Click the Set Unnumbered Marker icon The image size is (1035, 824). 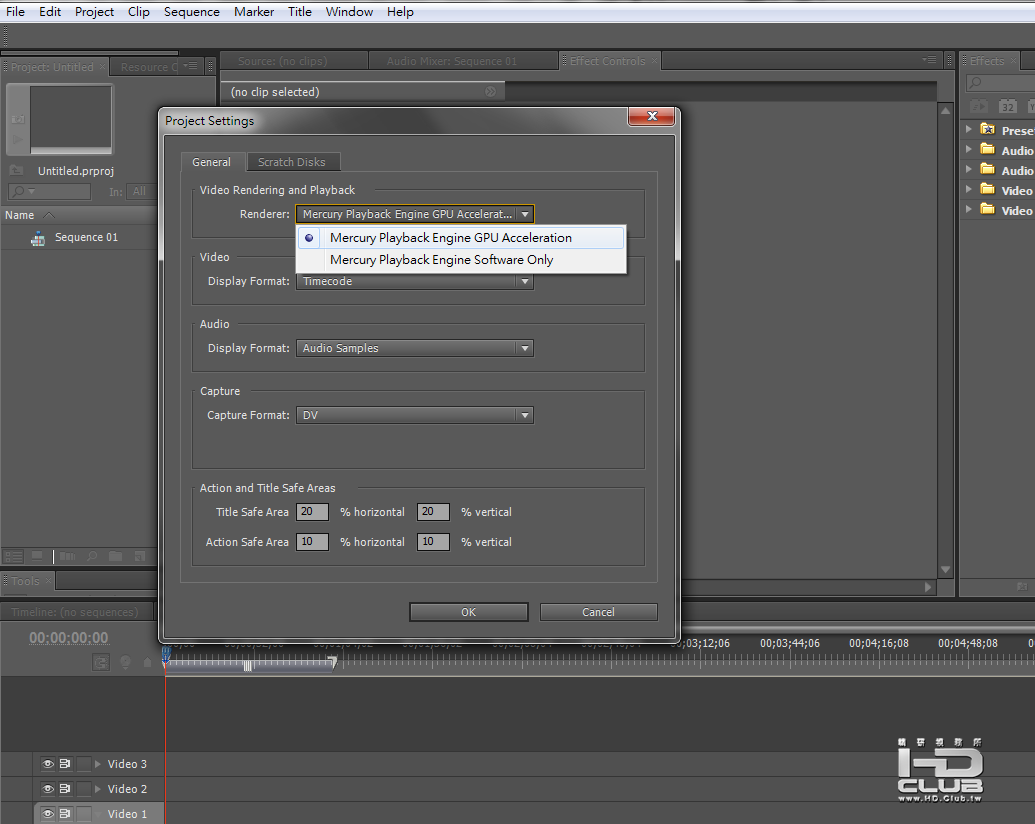click(x=147, y=662)
